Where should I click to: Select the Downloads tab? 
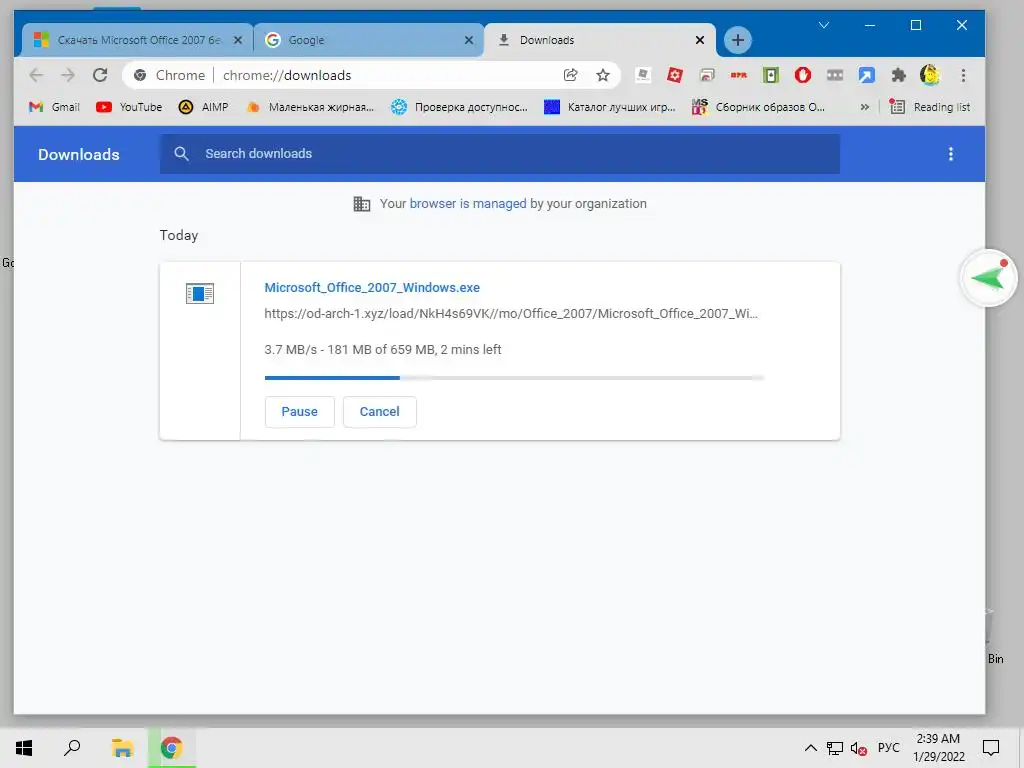point(600,40)
